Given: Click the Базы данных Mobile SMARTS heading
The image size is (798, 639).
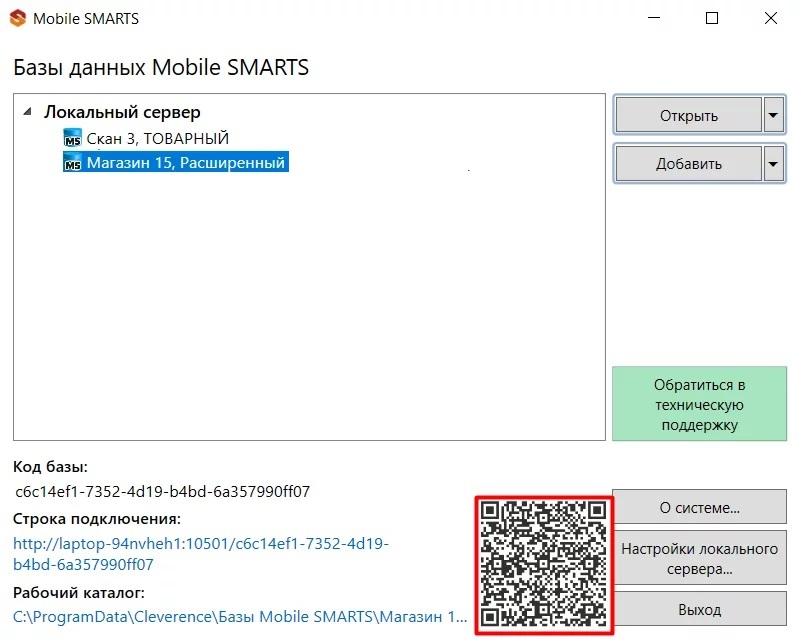Looking at the screenshot, I should click(x=161, y=67).
